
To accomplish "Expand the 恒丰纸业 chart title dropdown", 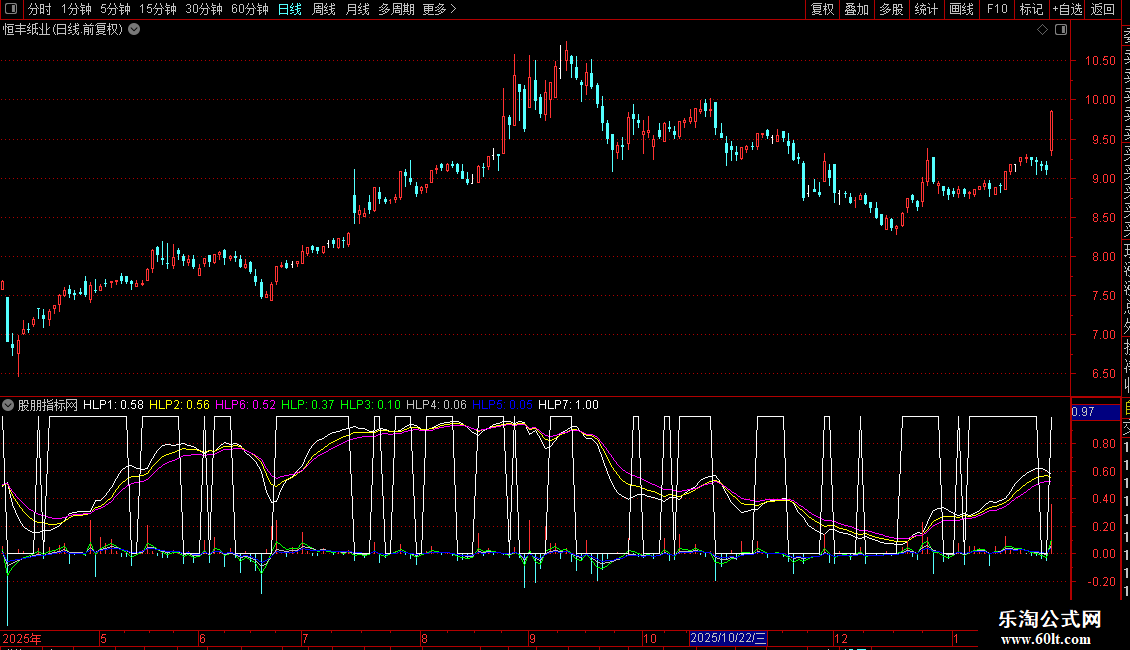I will (134, 29).
